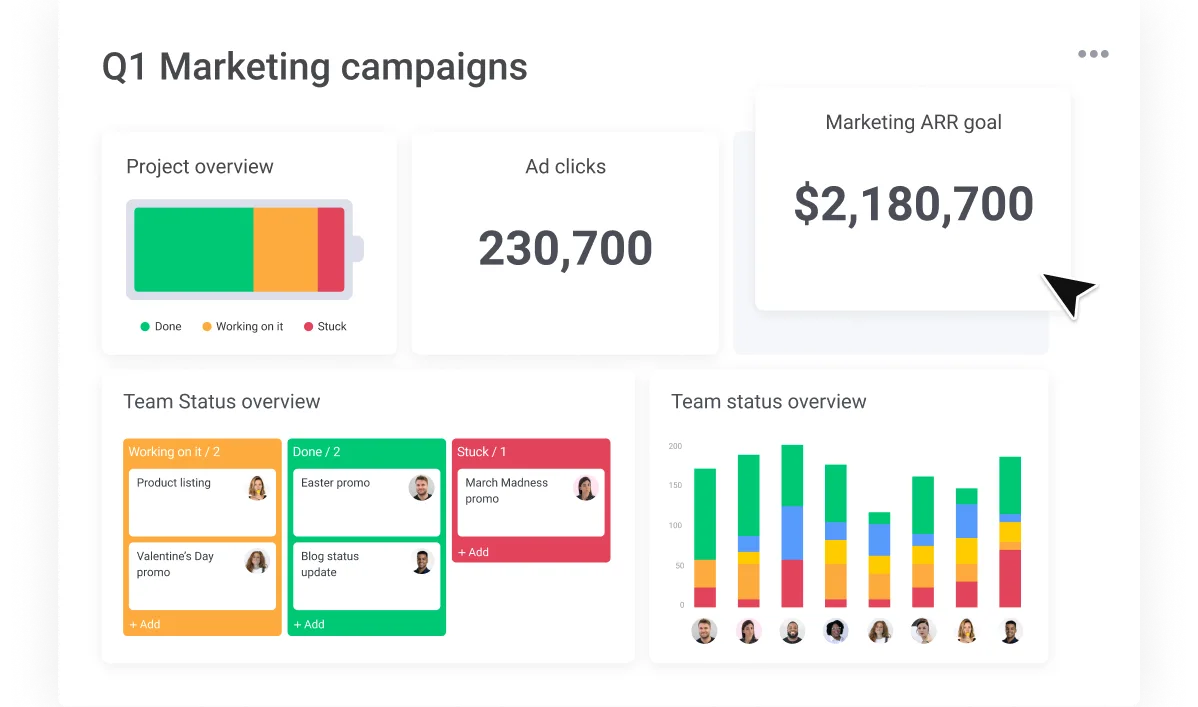Click the Working on it / 2 column header
The height and width of the screenshot is (707, 1198).
[x=174, y=452]
